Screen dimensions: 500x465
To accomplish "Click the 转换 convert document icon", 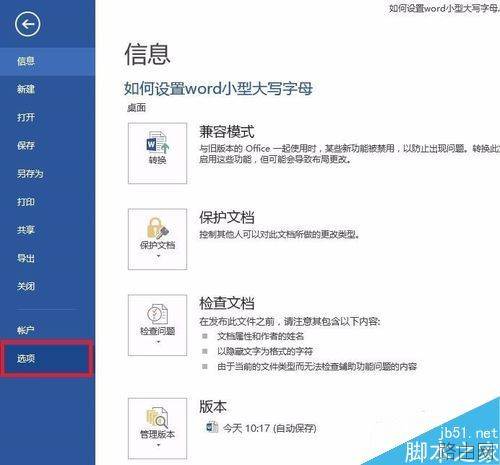I will point(157,153).
